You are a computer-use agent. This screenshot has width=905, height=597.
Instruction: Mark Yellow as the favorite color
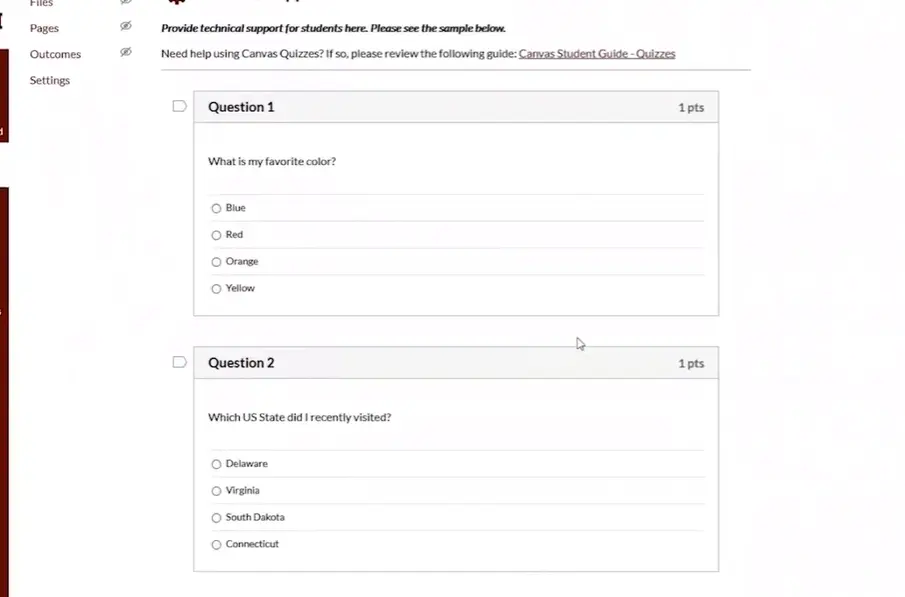(216, 289)
